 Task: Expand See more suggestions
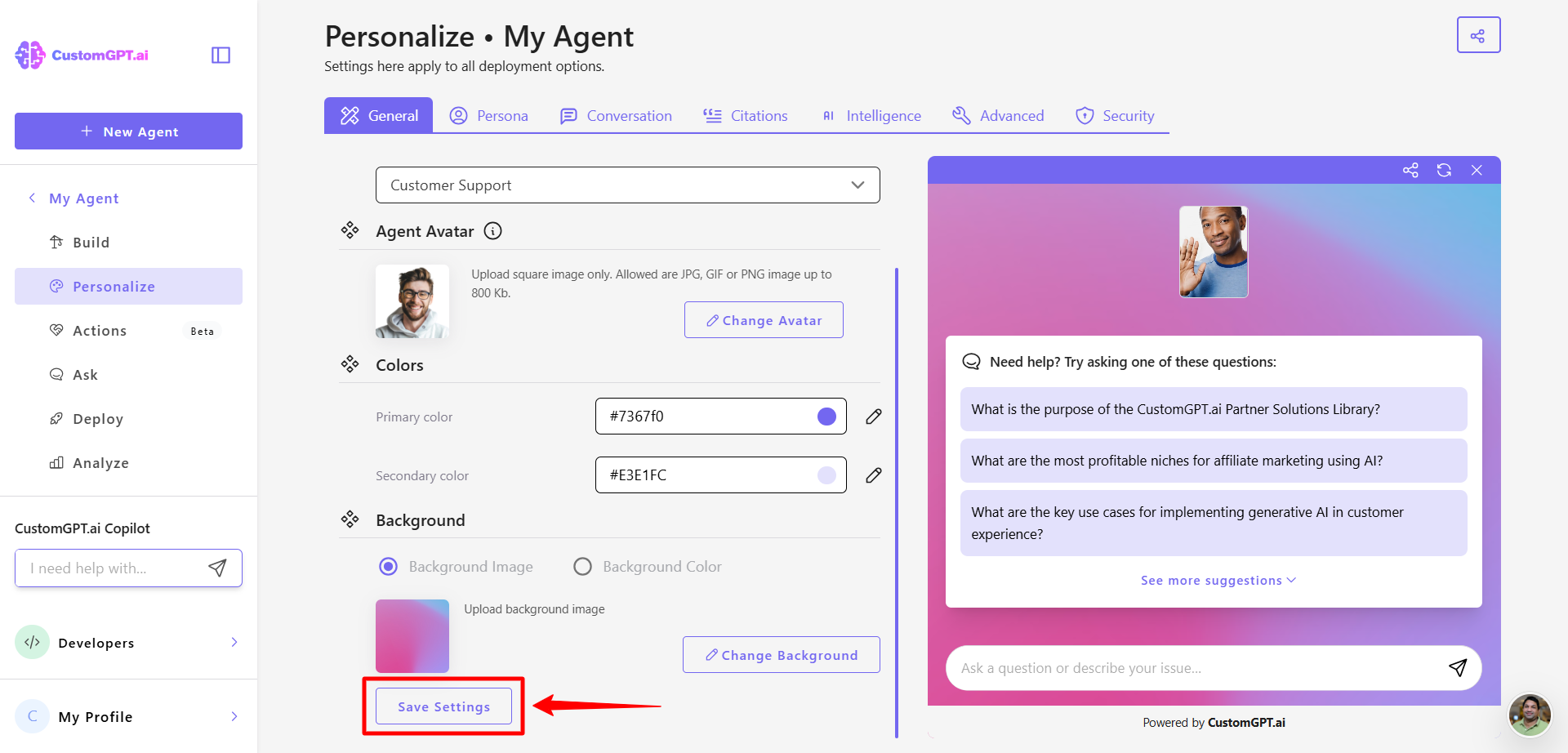click(1218, 581)
